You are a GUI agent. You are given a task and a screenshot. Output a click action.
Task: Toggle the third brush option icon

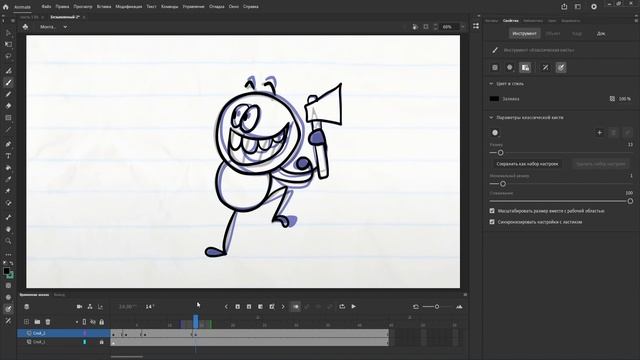(x=525, y=68)
